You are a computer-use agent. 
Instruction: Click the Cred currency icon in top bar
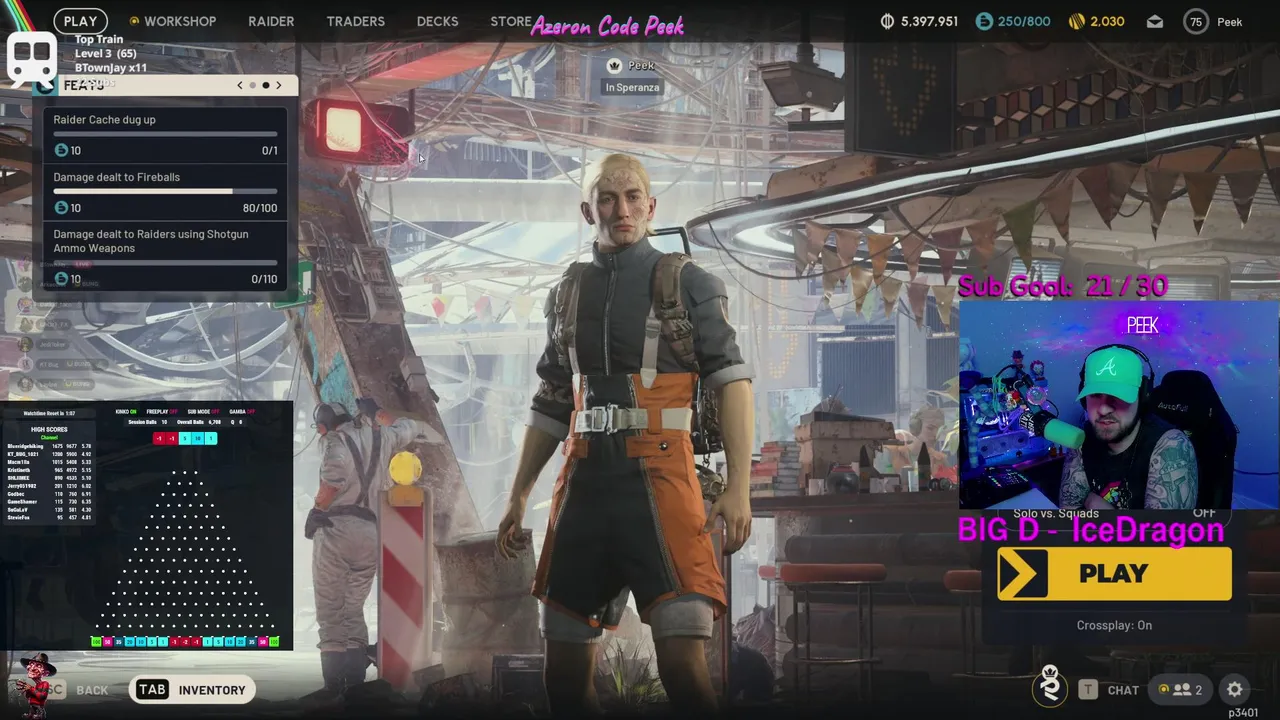point(985,21)
